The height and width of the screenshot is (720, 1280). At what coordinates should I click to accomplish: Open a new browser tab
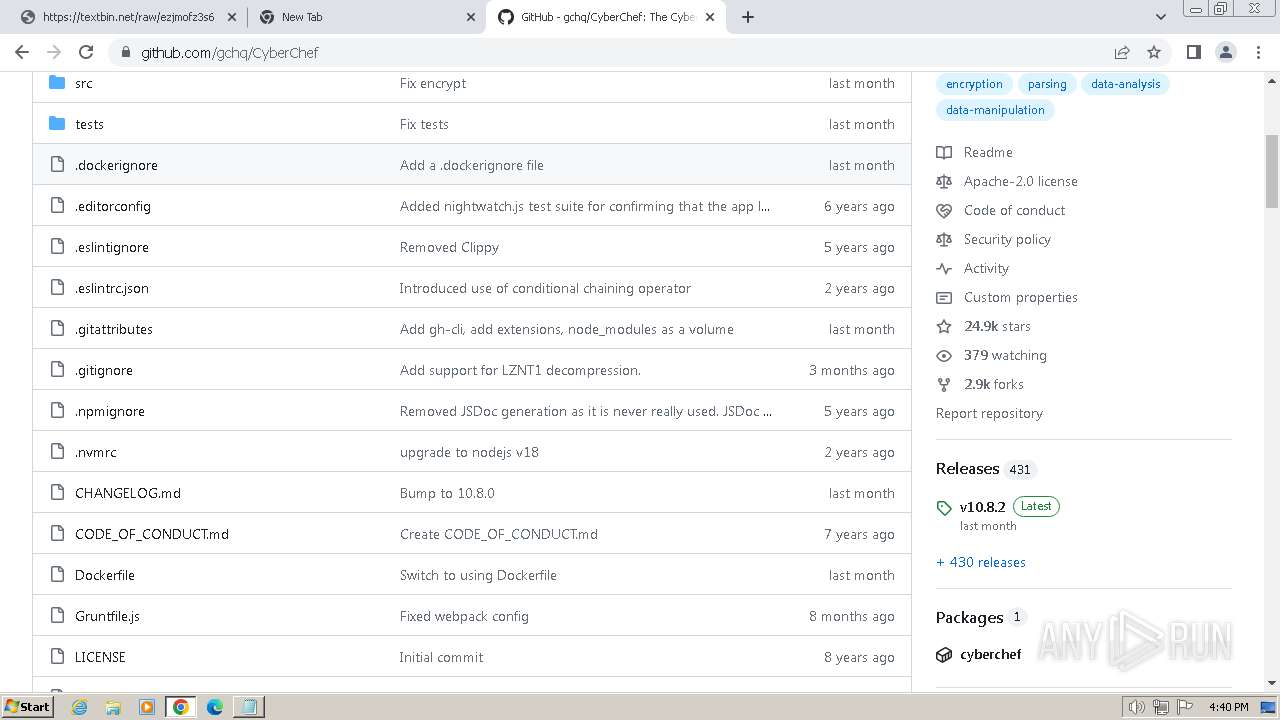(748, 17)
